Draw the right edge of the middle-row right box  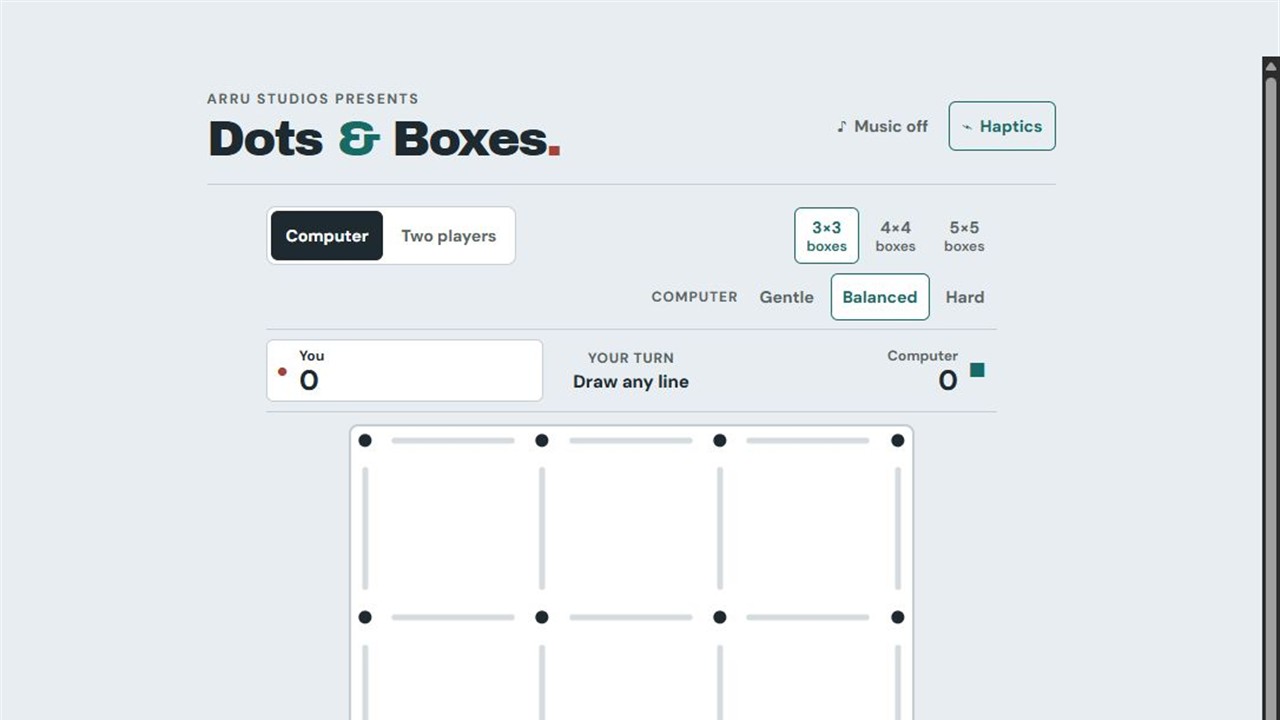(898, 682)
